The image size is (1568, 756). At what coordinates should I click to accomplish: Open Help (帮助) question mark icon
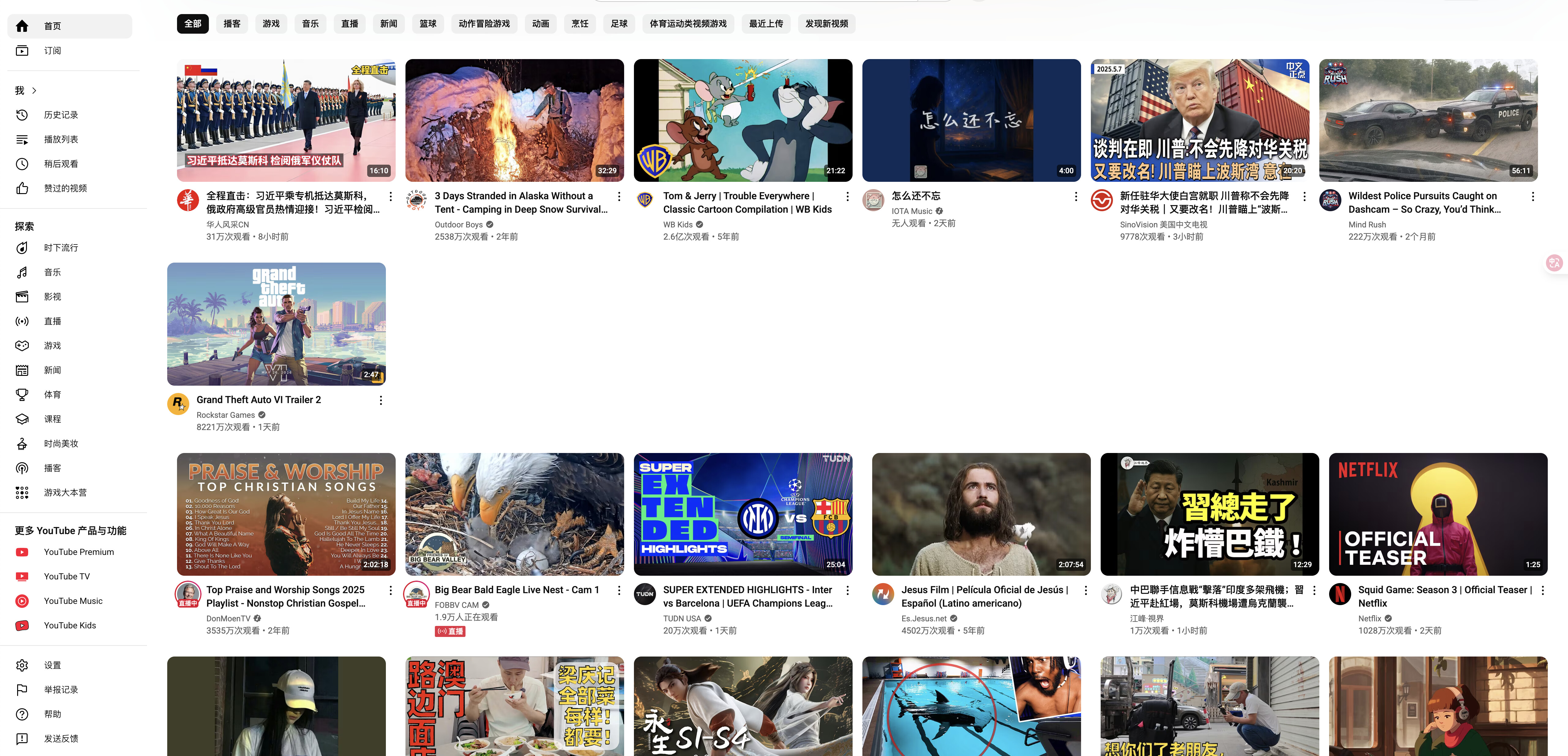pos(22,714)
